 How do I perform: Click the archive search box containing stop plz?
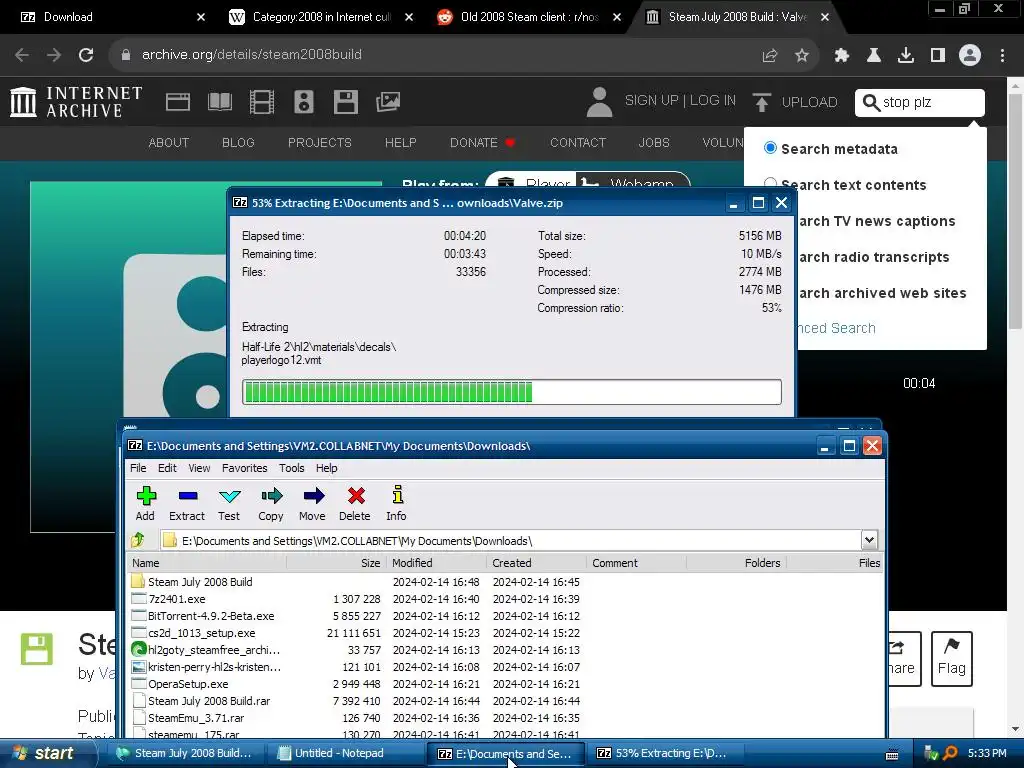click(x=920, y=103)
